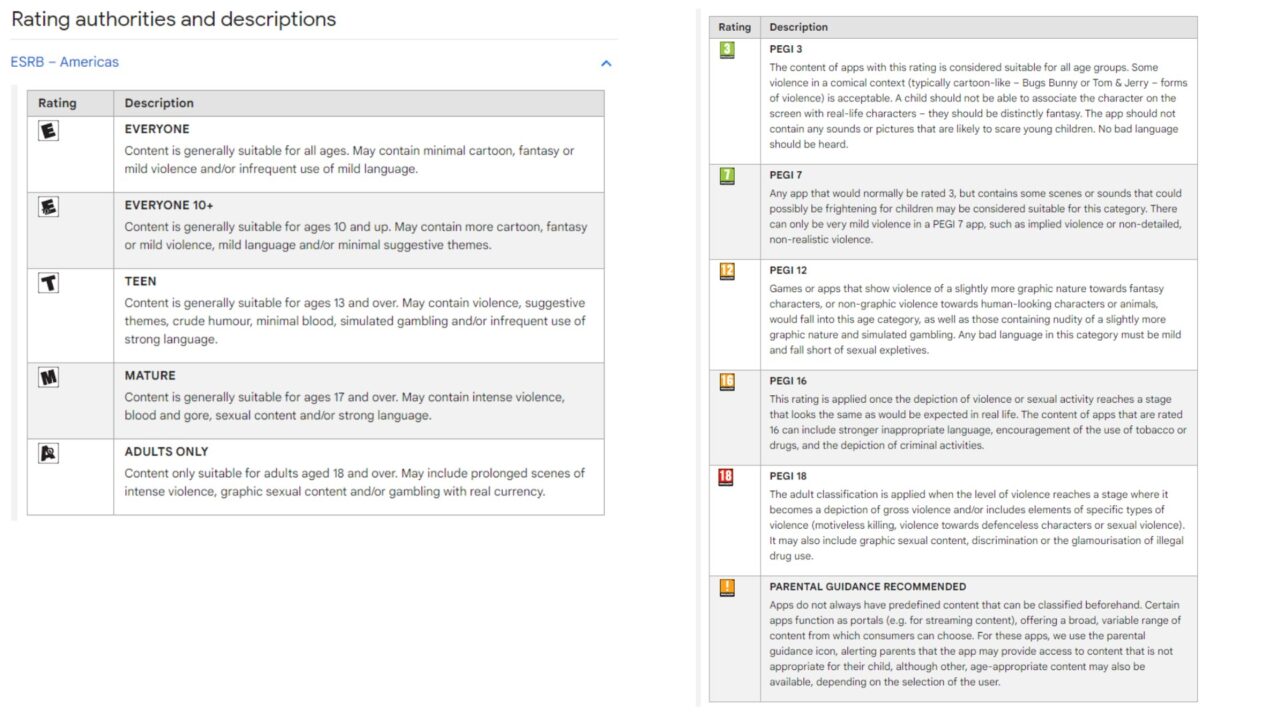Click the ESRB Mature rating icon

coord(48,377)
